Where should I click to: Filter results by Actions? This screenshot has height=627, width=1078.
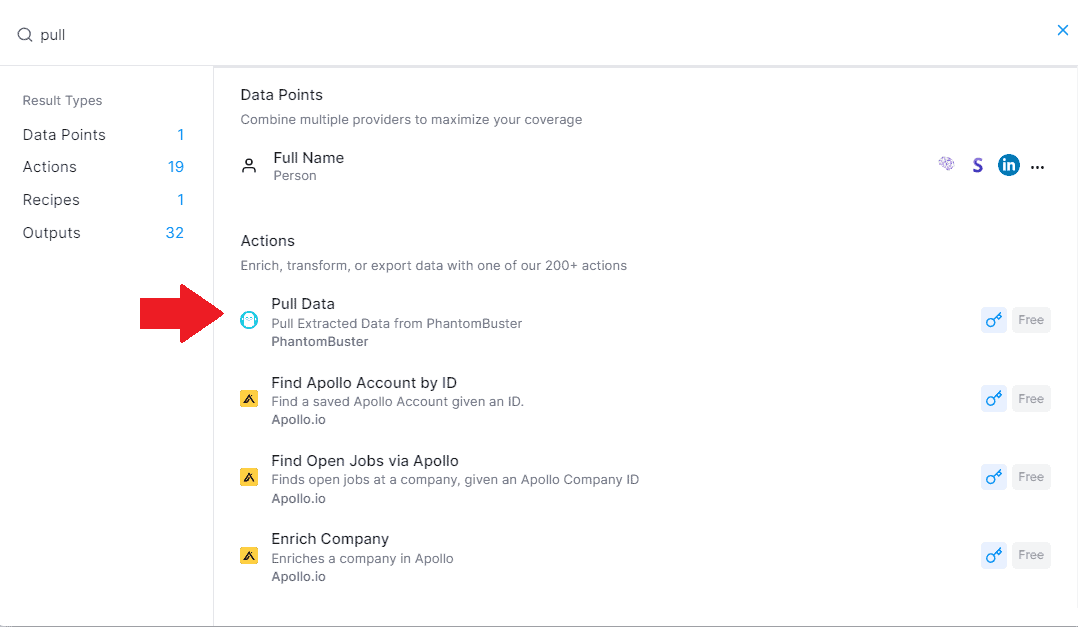pyautogui.click(x=103, y=167)
